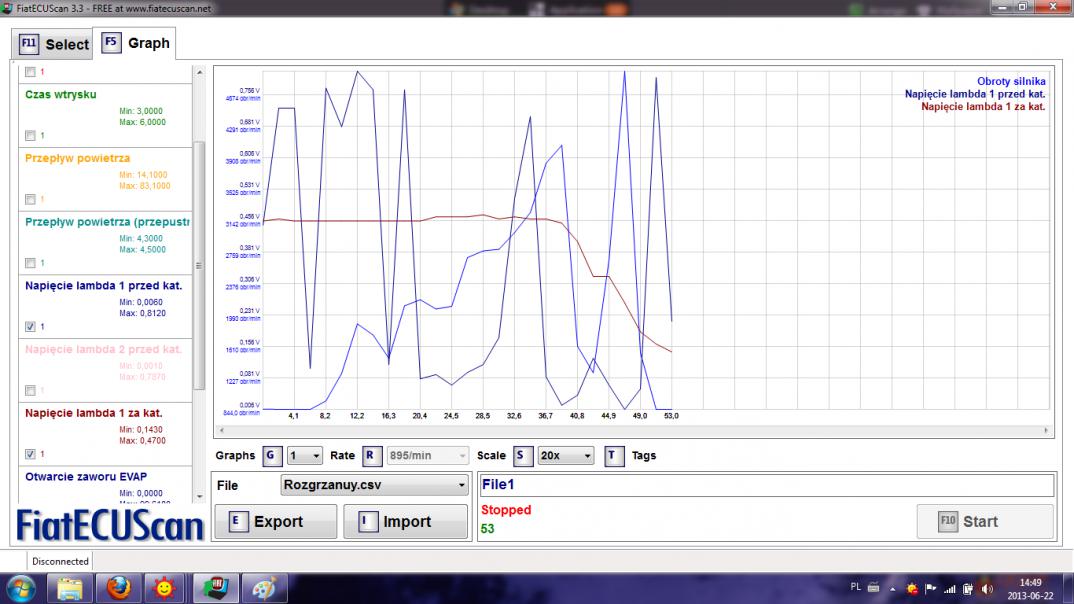Click the Import button
The width and height of the screenshot is (1074, 604).
click(405, 522)
